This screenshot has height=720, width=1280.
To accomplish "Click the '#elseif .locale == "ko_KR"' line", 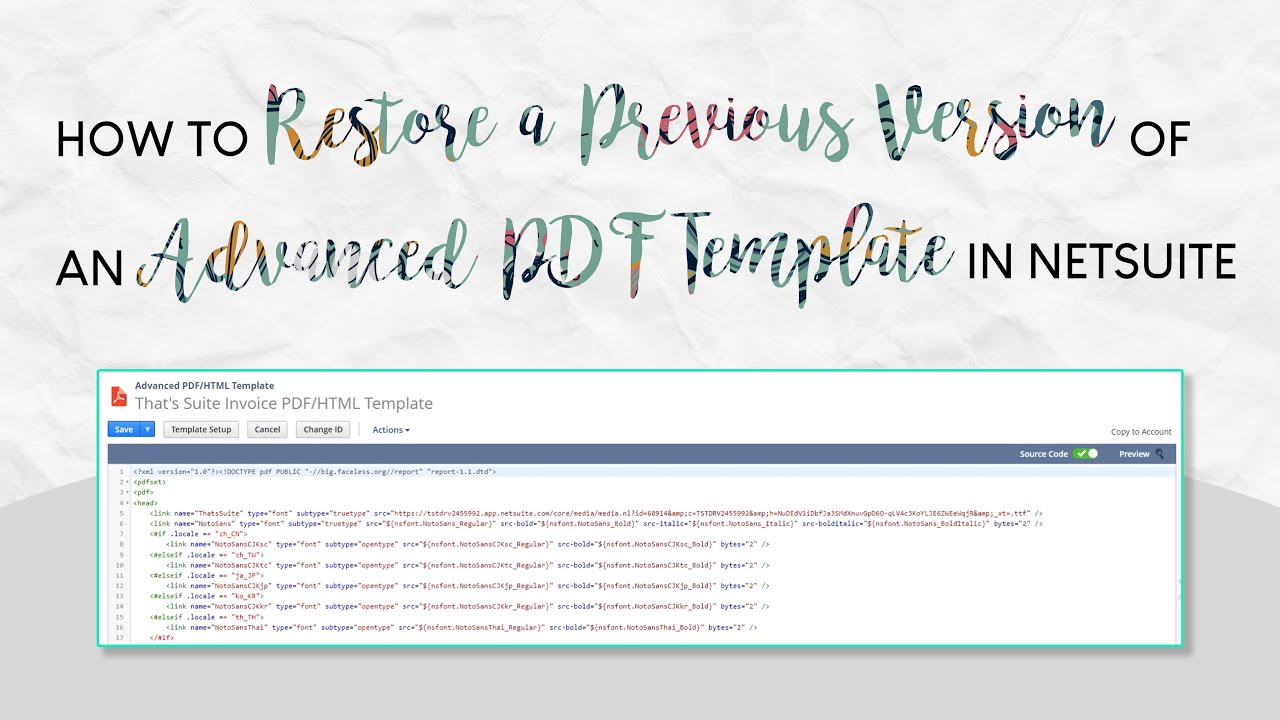I will point(205,596).
